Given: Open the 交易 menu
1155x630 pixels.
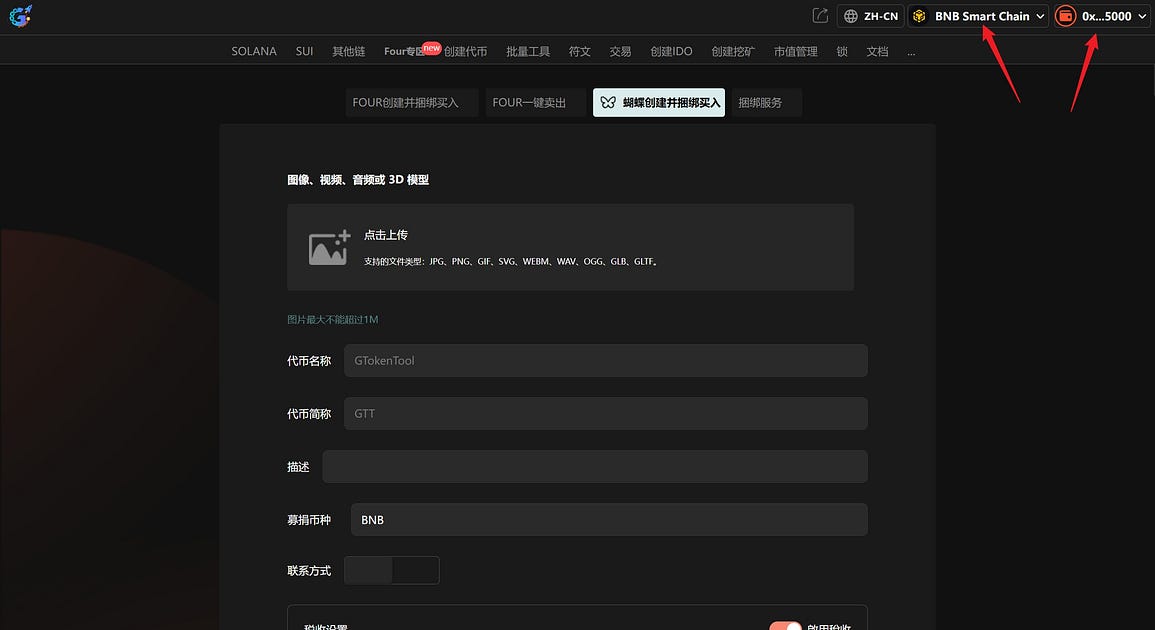Looking at the screenshot, I should [620, 52].
